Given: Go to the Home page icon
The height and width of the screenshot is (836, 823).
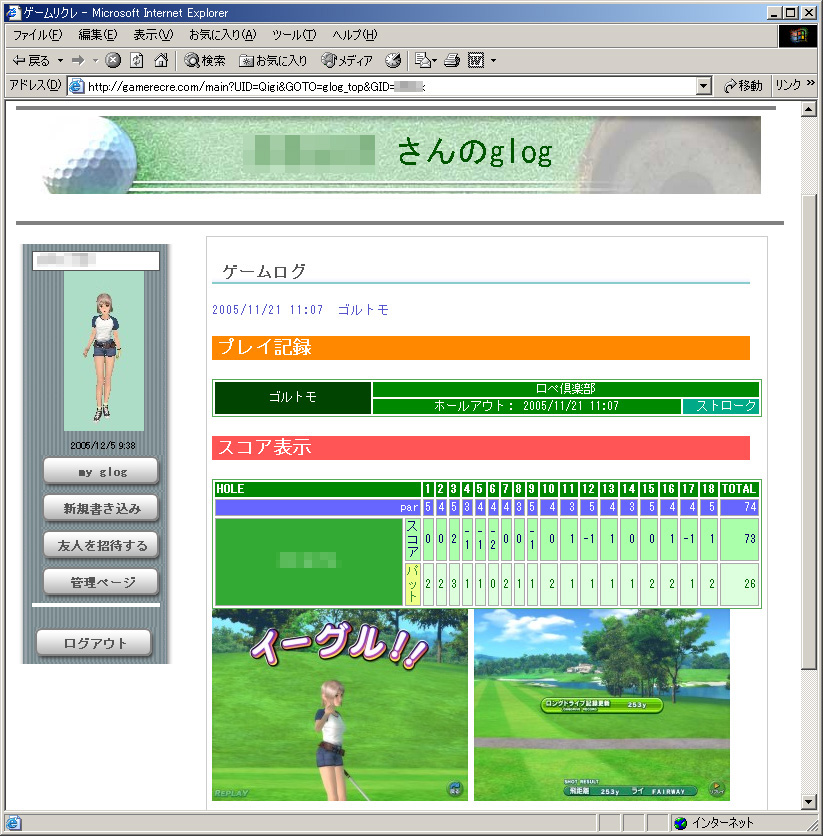Looking at the screenshot, I should pos(161,60).
